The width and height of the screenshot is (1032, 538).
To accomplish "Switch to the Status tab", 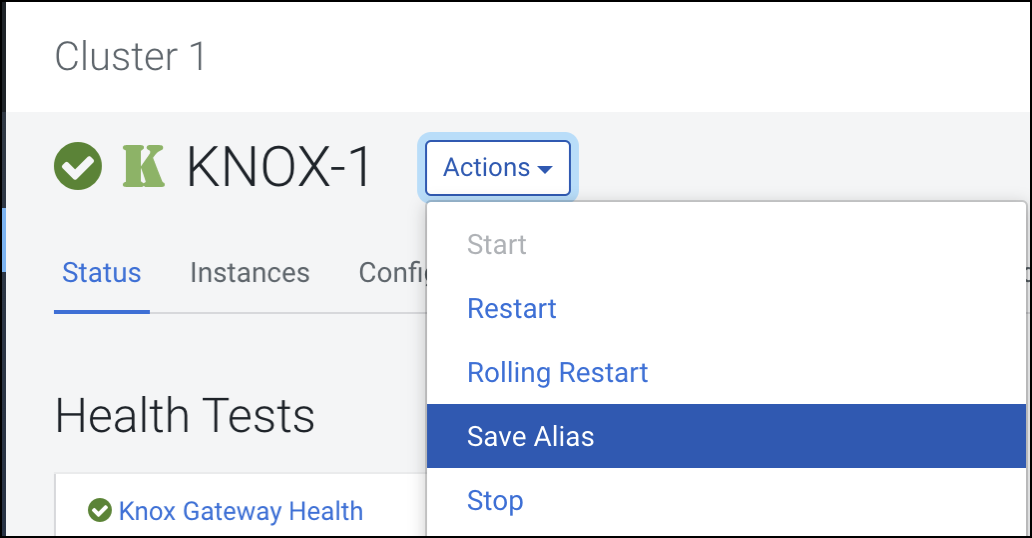I will (x=101, y=272).
